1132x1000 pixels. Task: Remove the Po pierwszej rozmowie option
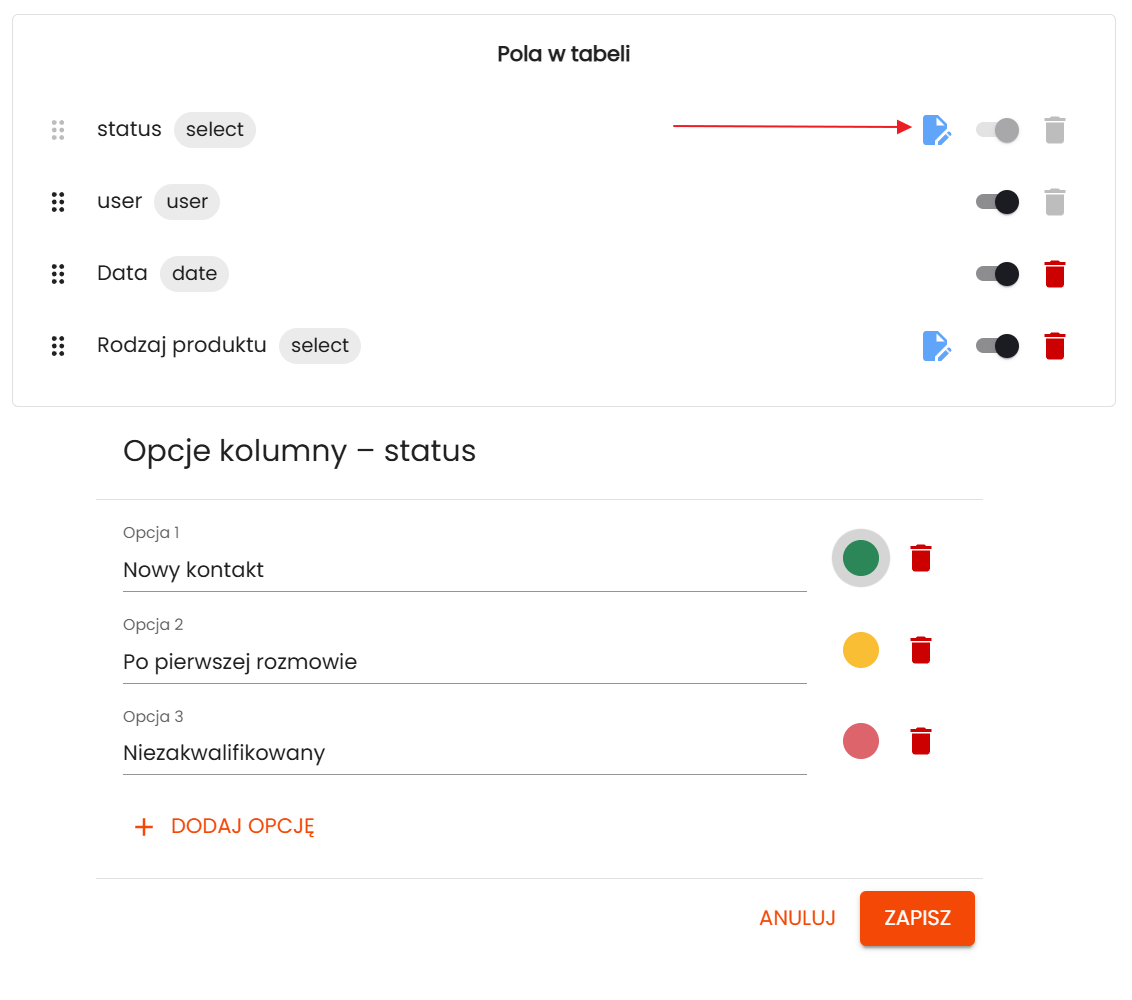pos(921,650)
